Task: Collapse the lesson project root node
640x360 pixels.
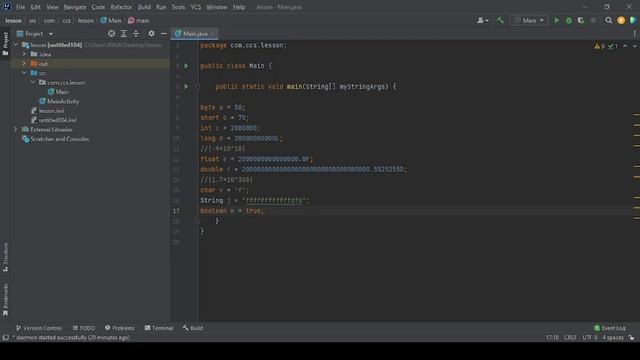Action: [16, 45]
